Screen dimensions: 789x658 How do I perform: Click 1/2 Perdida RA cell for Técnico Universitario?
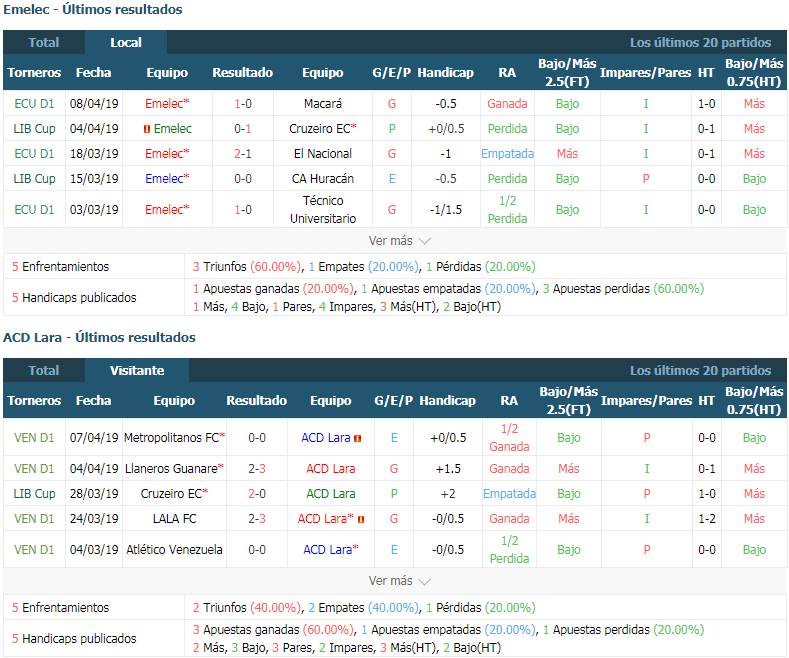point(507,209)
